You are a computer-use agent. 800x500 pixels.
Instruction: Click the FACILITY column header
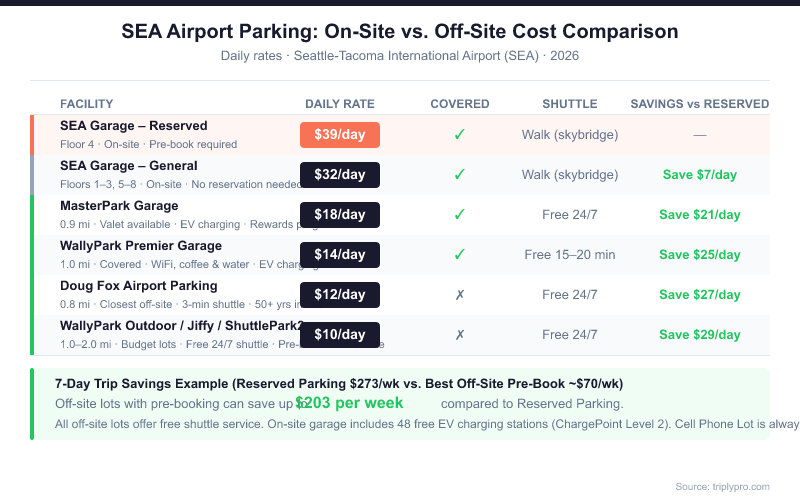pos(87,104)
